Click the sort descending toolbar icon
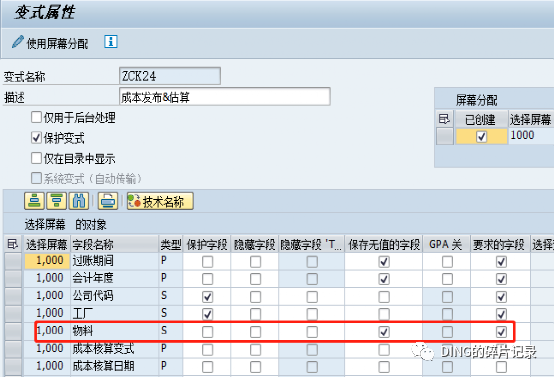Screen dimensions: 554x377 click(57, 201)
